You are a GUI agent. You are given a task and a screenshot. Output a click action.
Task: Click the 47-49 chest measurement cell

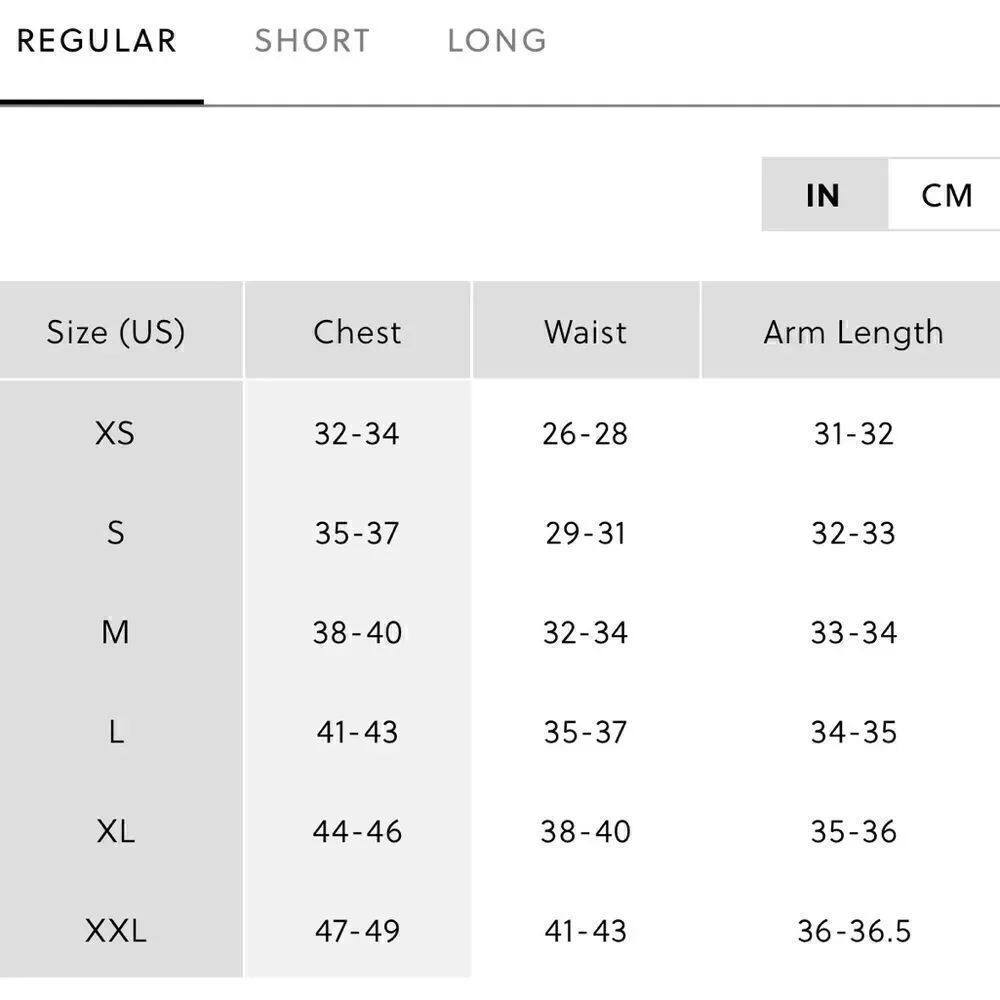point(357,931)
